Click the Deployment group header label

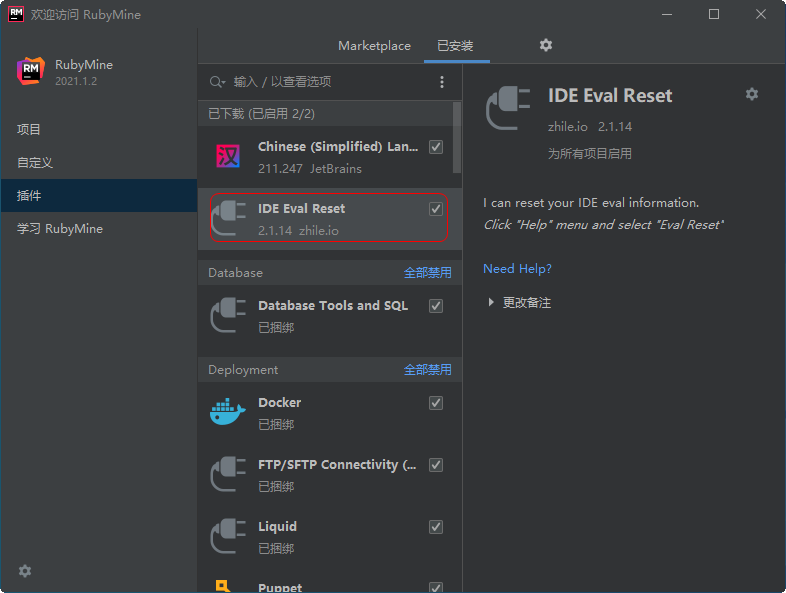(243, 370)
